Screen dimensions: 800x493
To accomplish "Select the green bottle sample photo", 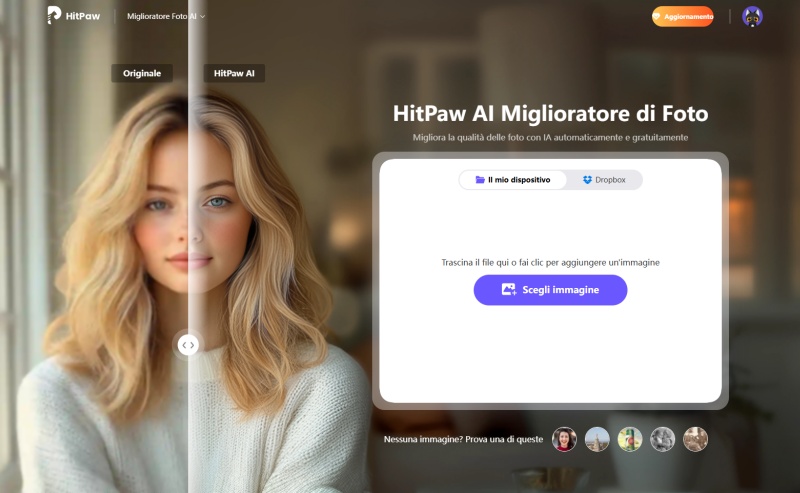I will (x=630, y=439).
